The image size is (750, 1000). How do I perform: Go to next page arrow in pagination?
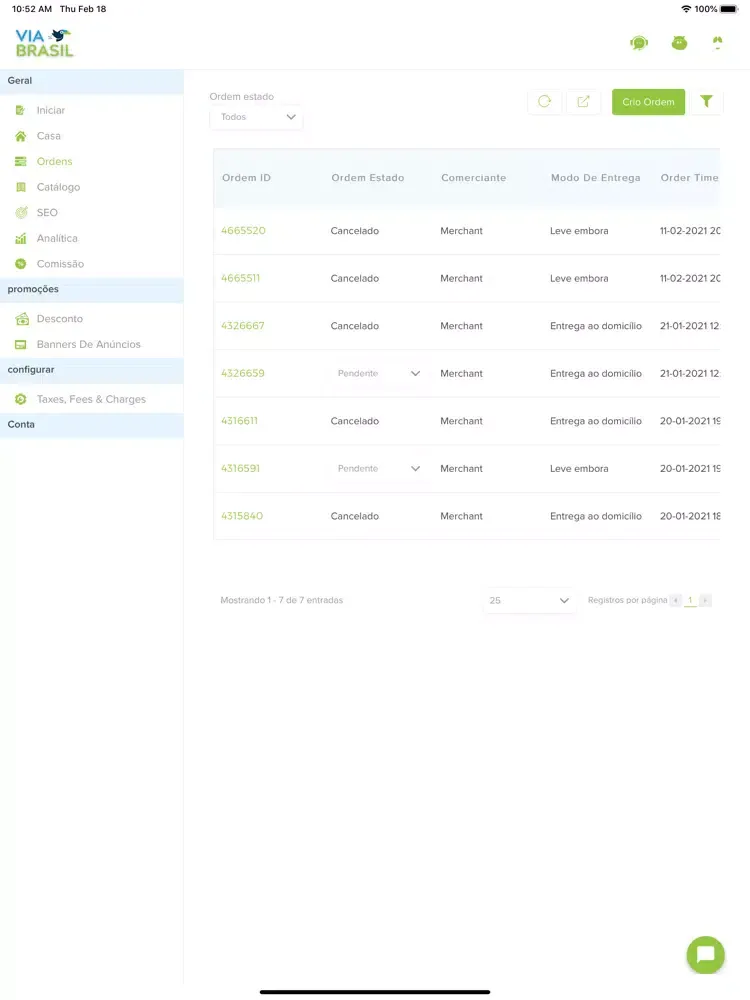click(x=705, y=600)
